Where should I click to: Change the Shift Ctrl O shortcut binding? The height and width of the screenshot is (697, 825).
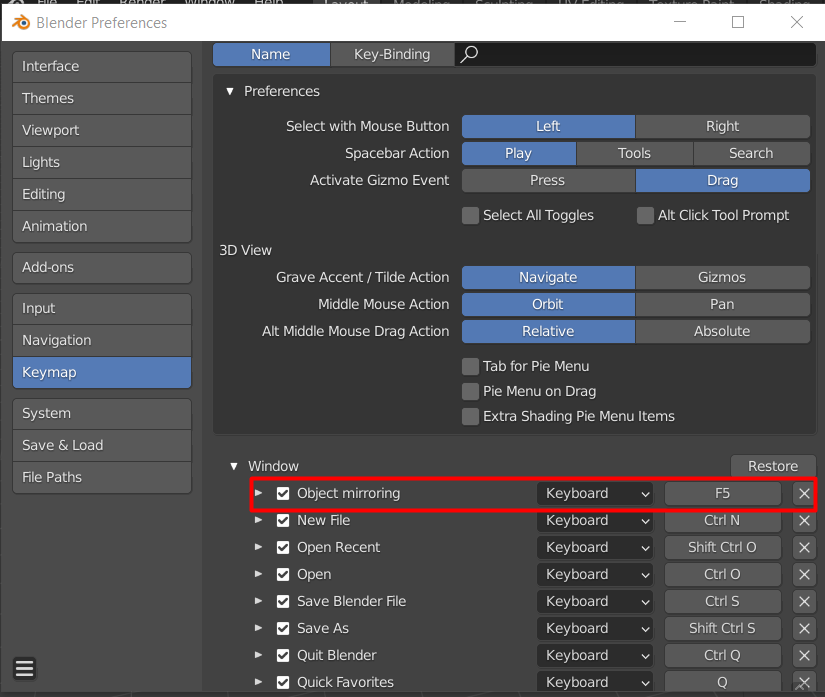(x=722, y=547)
